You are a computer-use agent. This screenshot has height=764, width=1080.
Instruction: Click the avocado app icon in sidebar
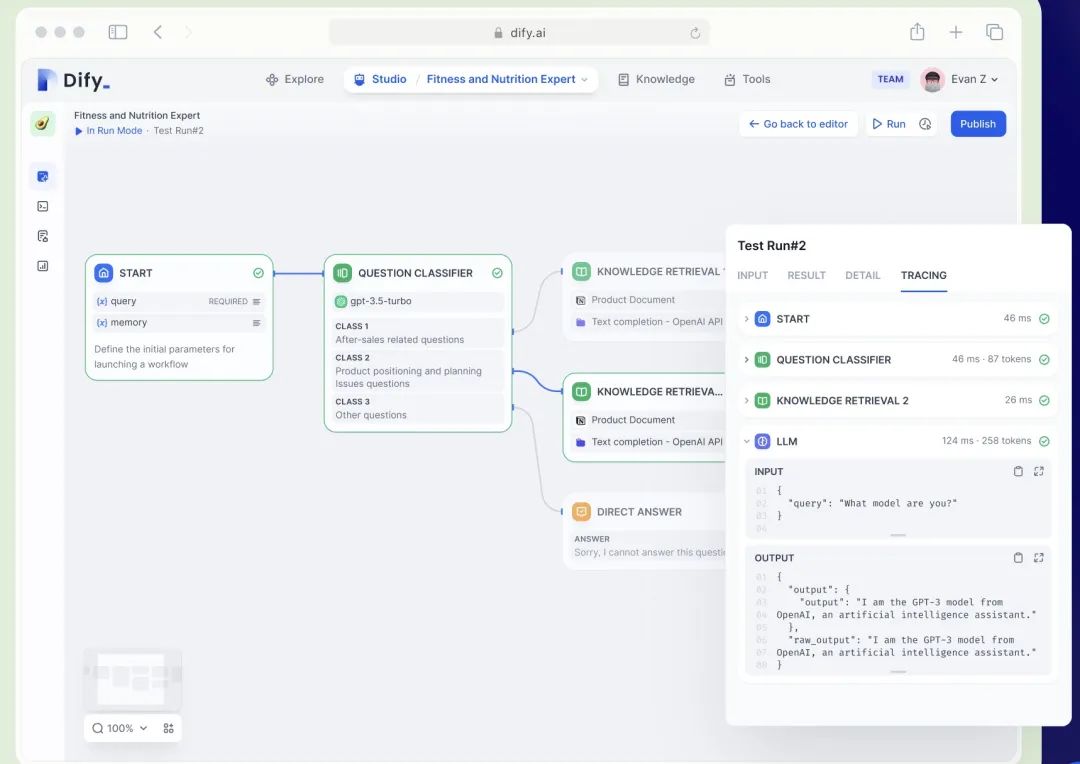coord(42,124)
